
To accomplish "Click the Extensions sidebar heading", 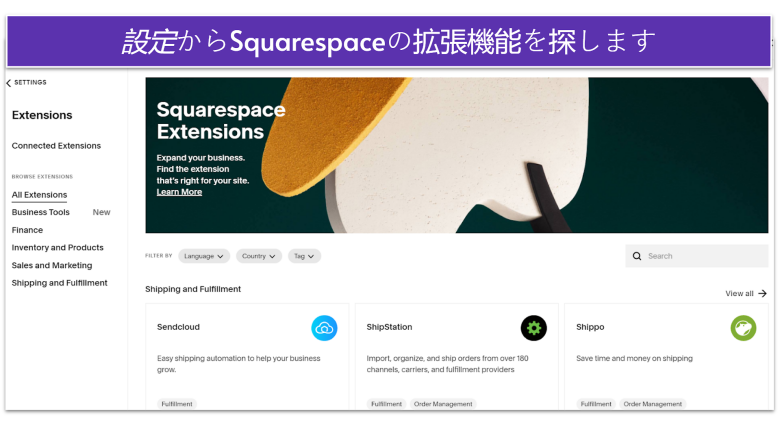I will [42, 115].
